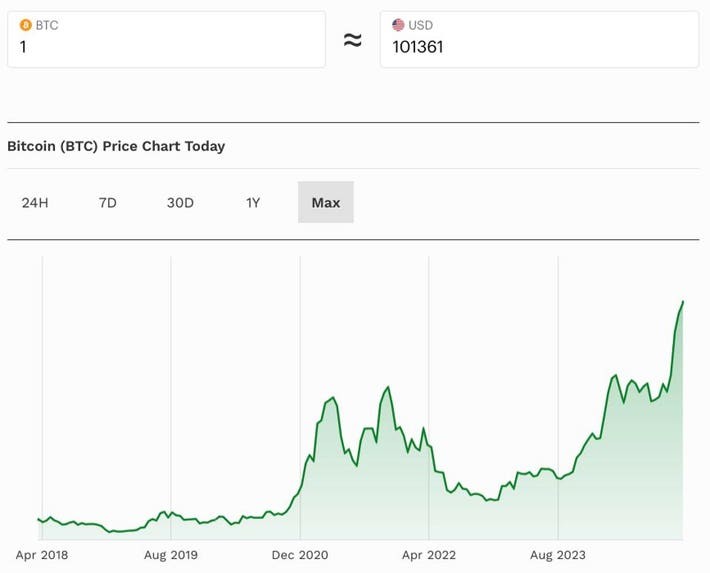The width and height of the screenshot is (710, 573).
Task: Click the Bitcoin (BTC) Price Chart Today heading
Action: pos(116,146)
